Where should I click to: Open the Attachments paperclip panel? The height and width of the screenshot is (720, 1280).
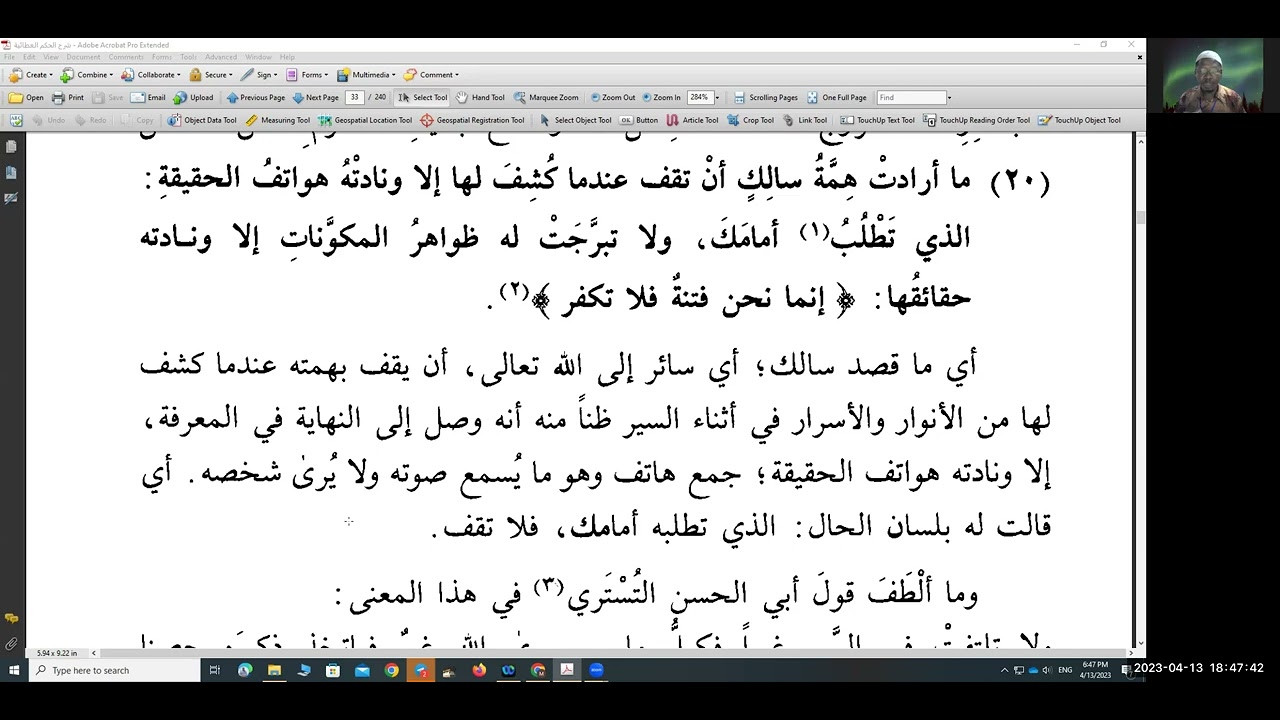(x=11, y=644)
